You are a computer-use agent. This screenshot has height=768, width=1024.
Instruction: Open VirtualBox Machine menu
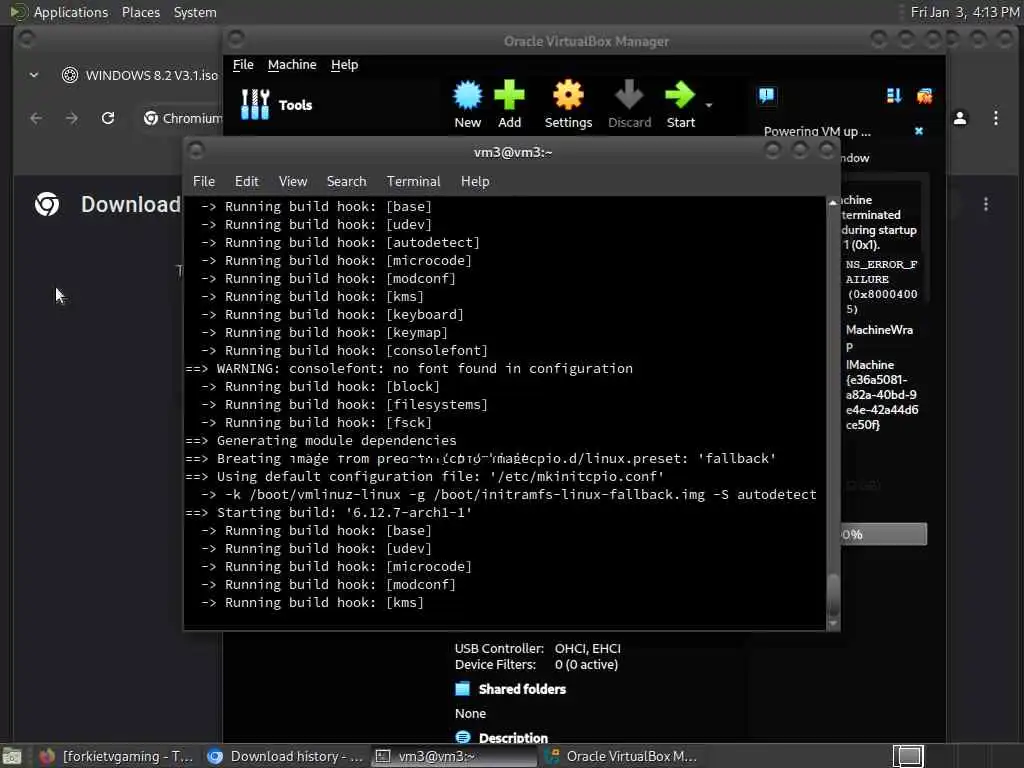292,65
